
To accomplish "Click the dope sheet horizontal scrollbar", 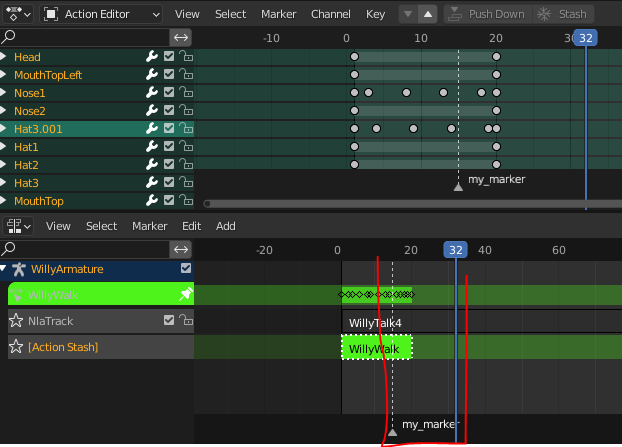I will pos(413,203).
